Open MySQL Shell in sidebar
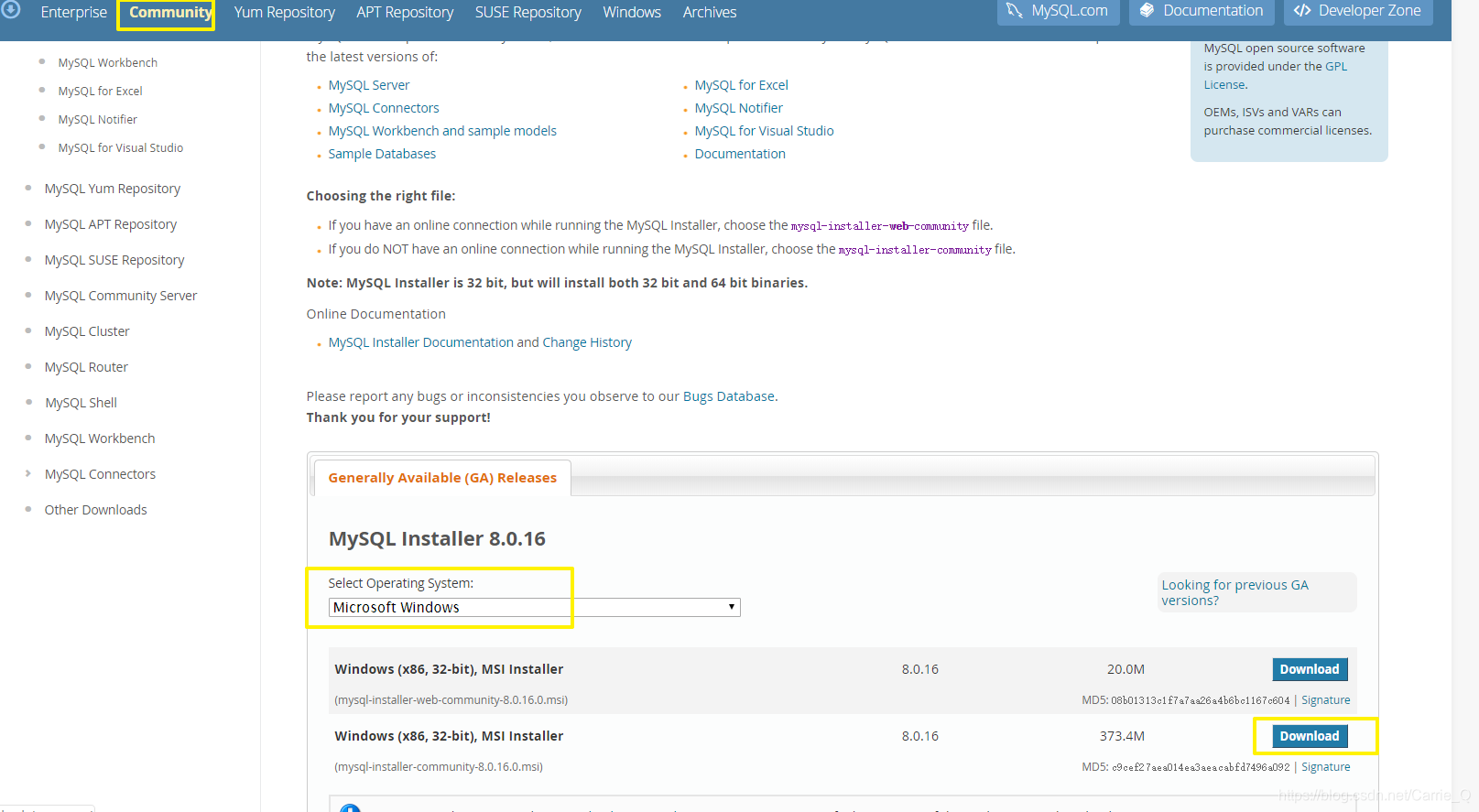 click(x=81, y=403)
